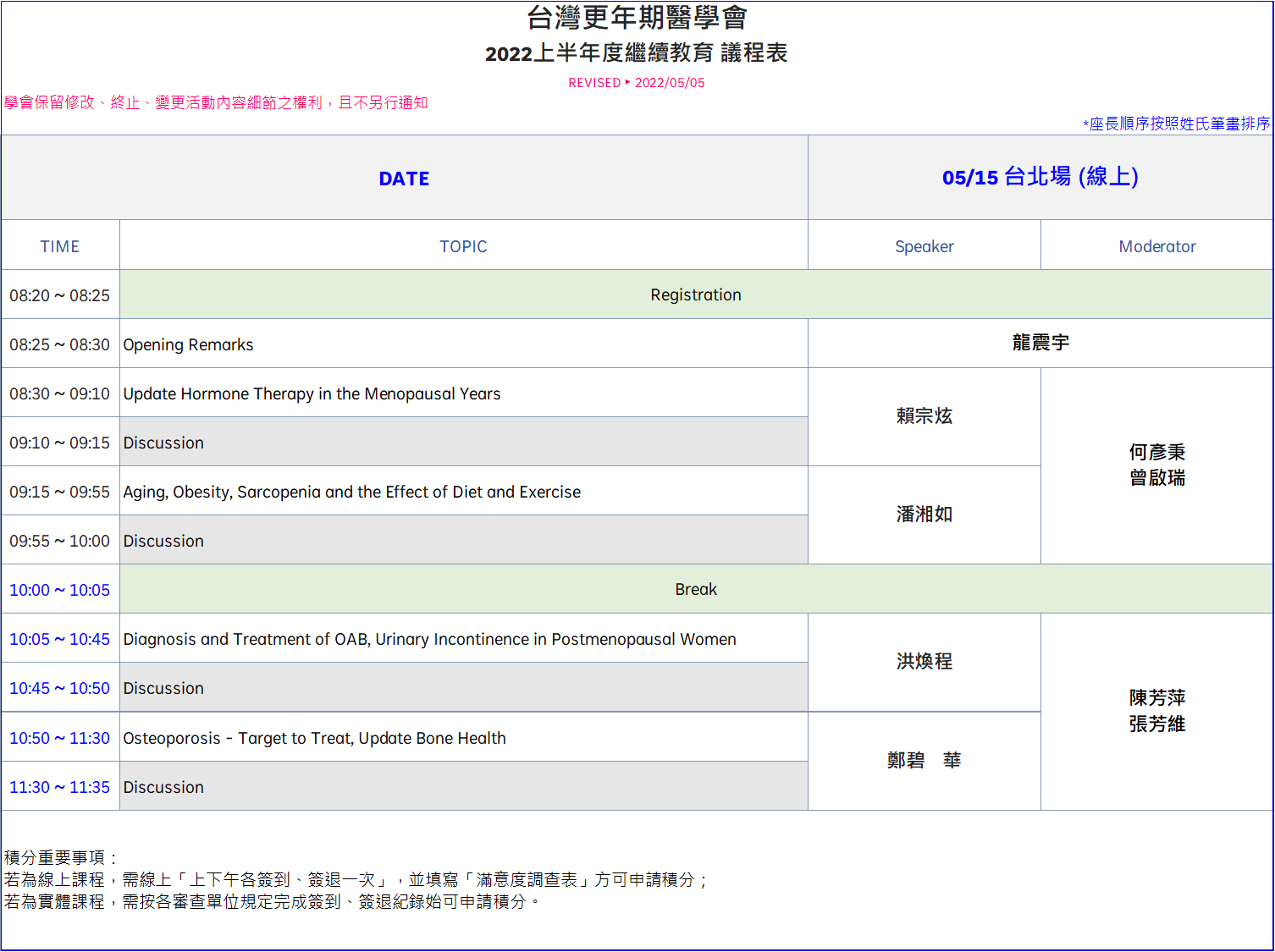Click the 10:05 ~ 10:45 time cell

point(59,639)
